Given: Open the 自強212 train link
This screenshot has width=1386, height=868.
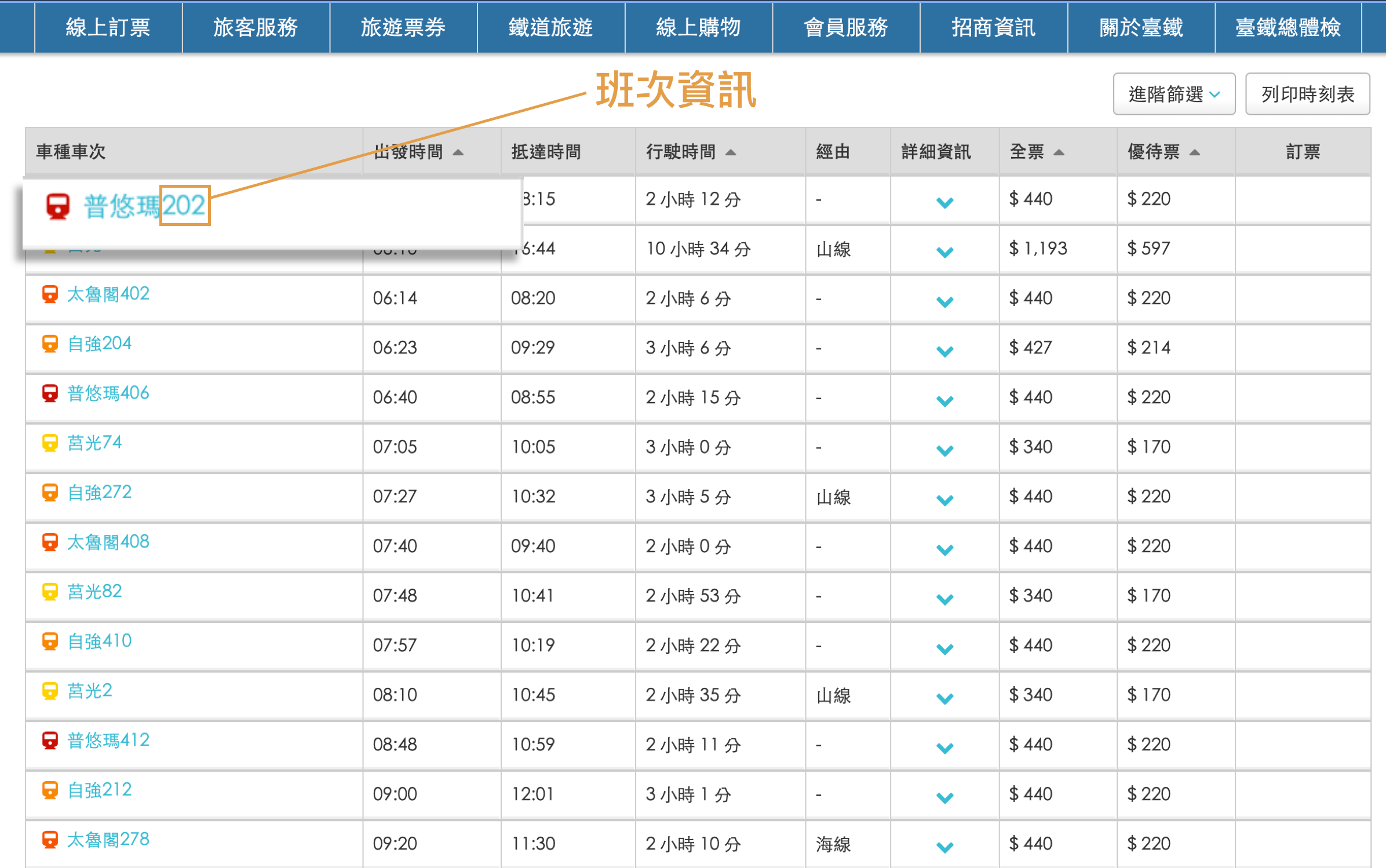Looking at the screenshot, I should click(100, 790).
